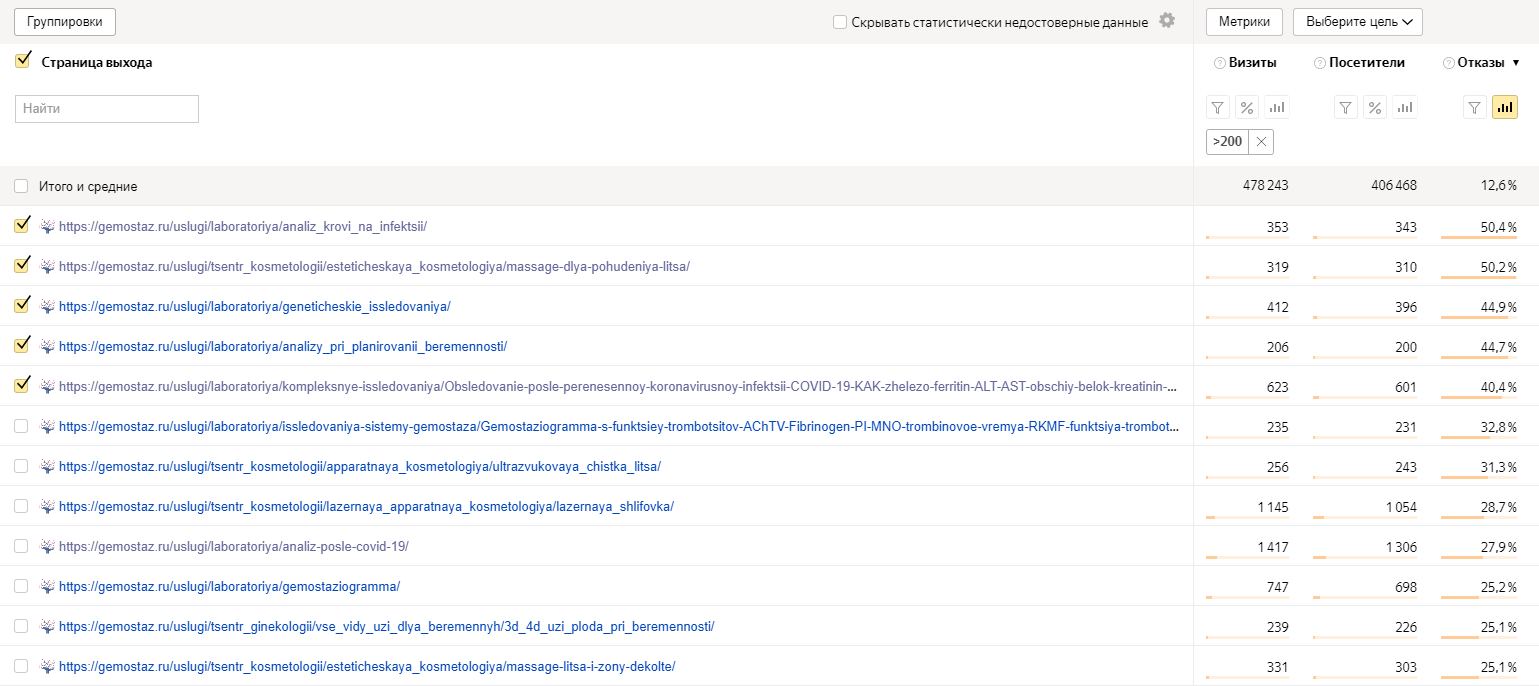Open the >200 filter value chip
This screenshot has height=686, width=1539.
[x=1227, y=142]
